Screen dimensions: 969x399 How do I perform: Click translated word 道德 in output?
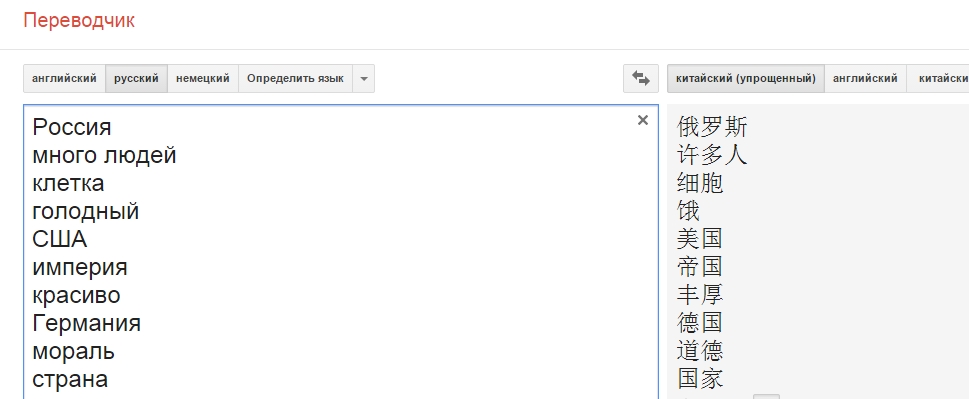coord(700,351)
